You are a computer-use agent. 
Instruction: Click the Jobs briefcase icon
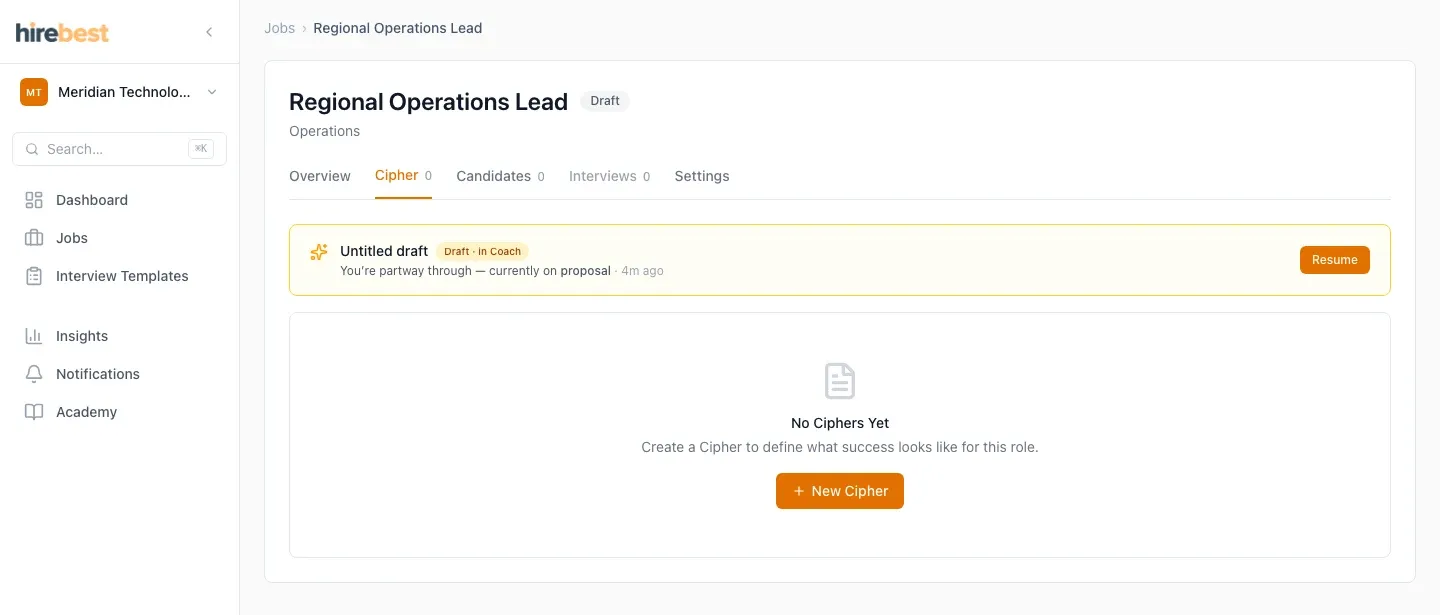pos(34,238)
